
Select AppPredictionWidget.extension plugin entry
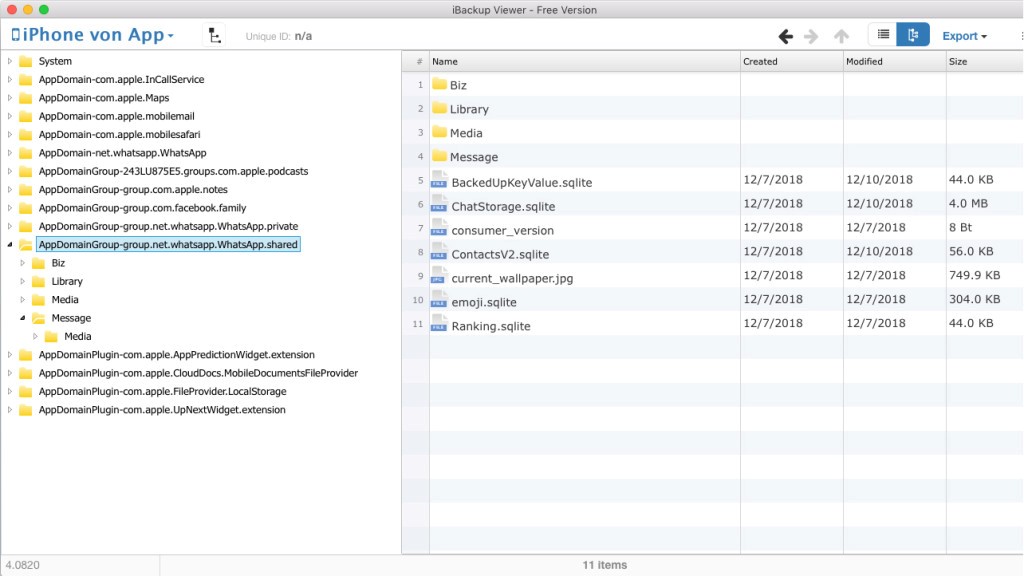tap(176, 355)
